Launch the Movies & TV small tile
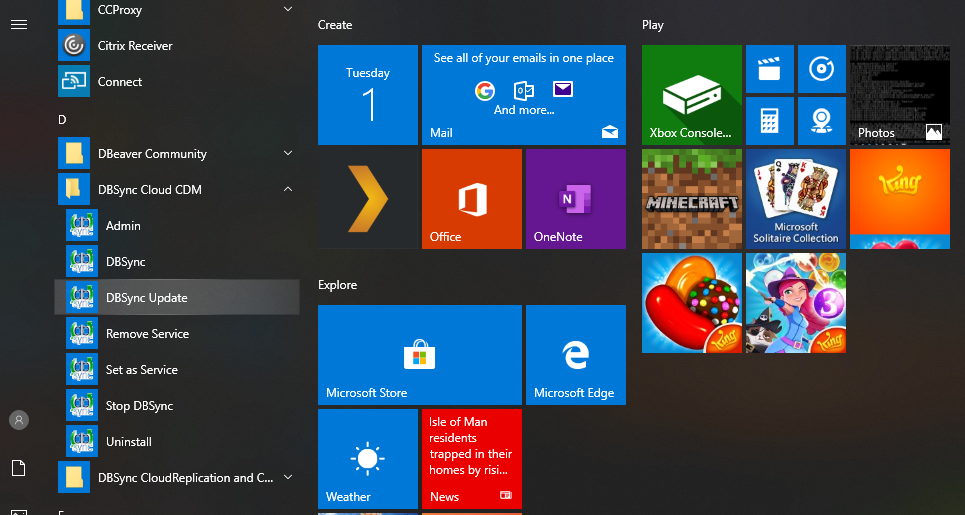965x515 pixels. click(x=769, y=69)
